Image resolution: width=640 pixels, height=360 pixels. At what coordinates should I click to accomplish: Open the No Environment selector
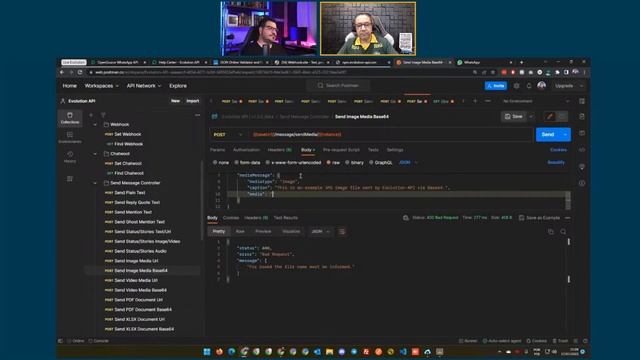pyautogui.click(x=536, y=101)
